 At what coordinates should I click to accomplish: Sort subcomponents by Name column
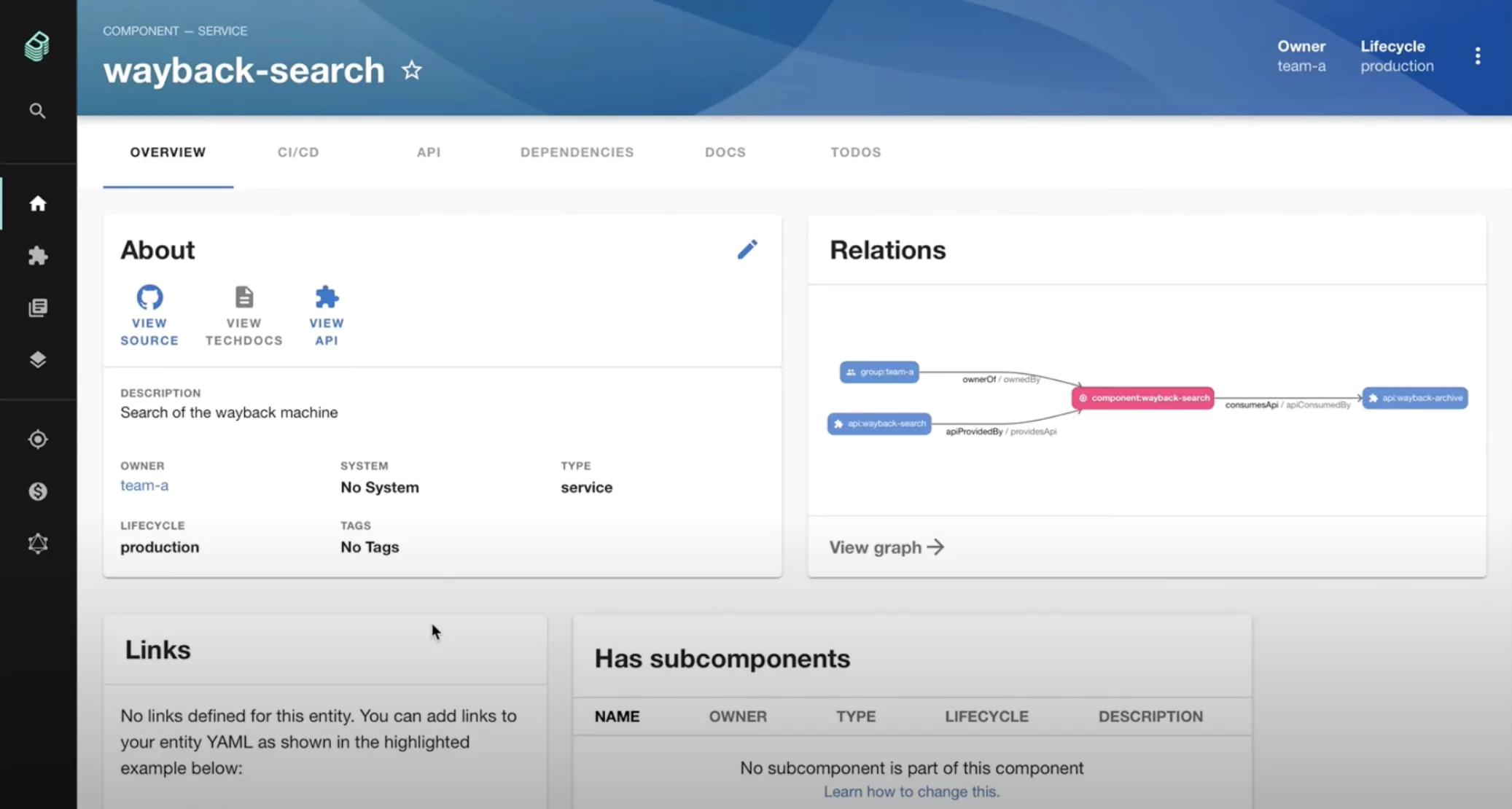coord(617,716)
